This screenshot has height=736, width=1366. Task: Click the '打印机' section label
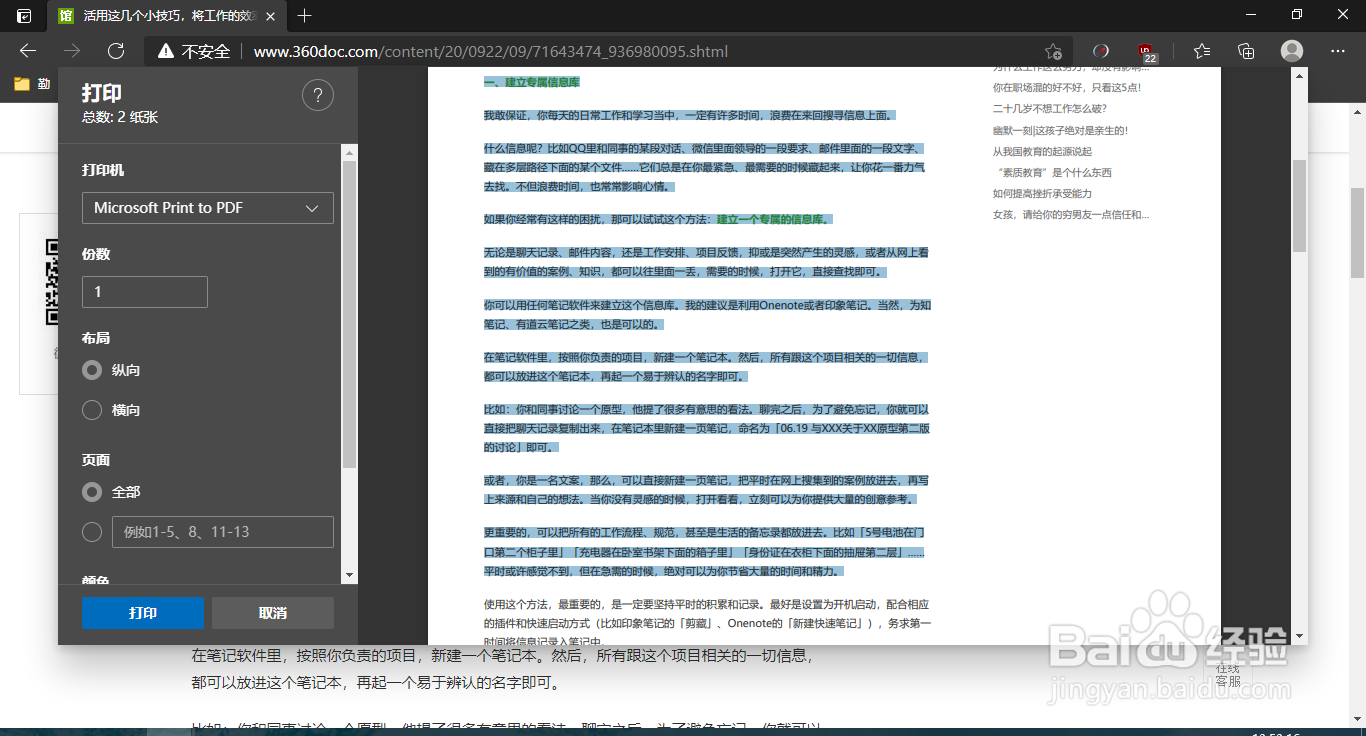[x=103, y=170]
